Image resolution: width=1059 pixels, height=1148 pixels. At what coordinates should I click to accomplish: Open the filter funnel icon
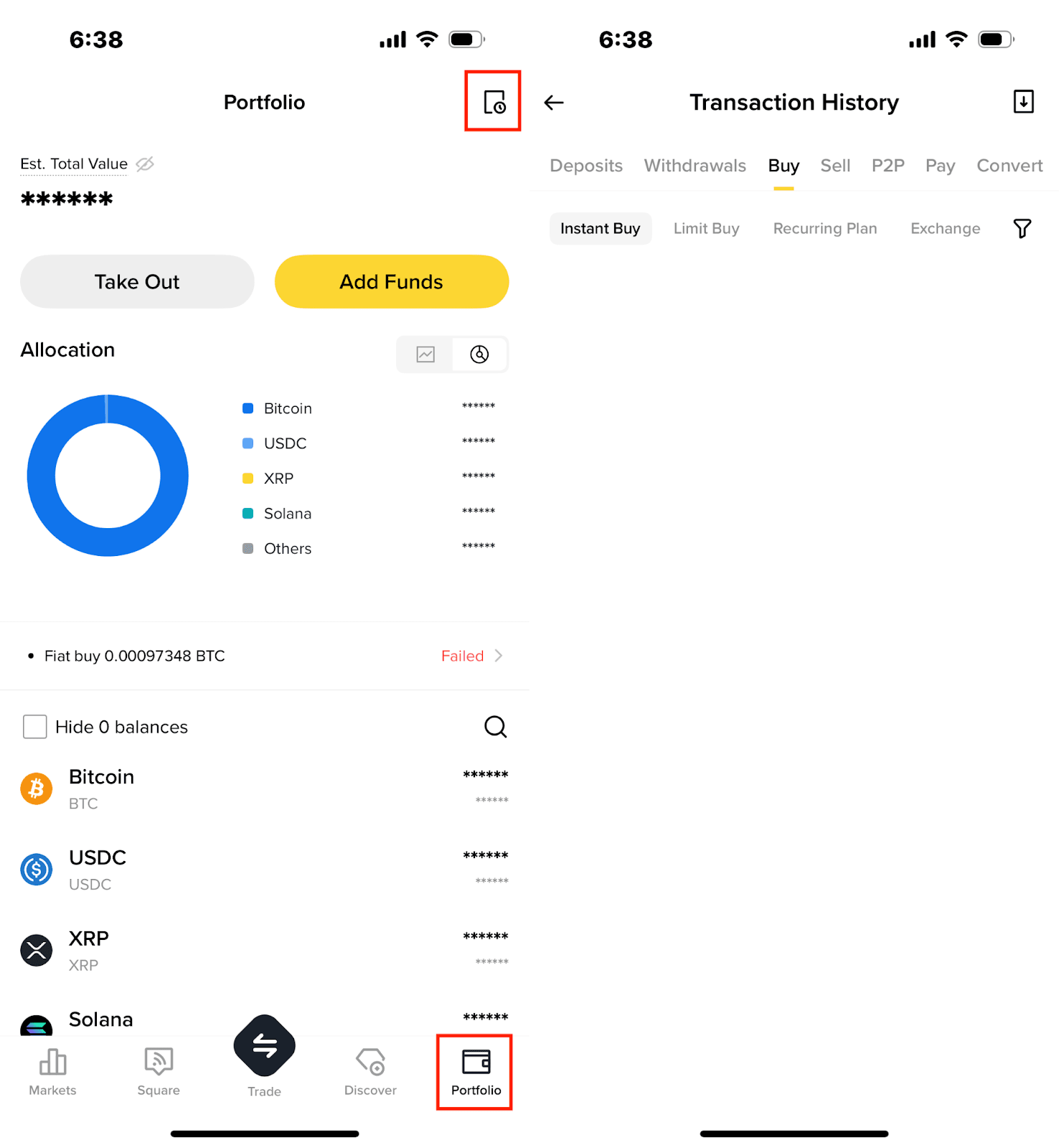[x=1022, y=229]
